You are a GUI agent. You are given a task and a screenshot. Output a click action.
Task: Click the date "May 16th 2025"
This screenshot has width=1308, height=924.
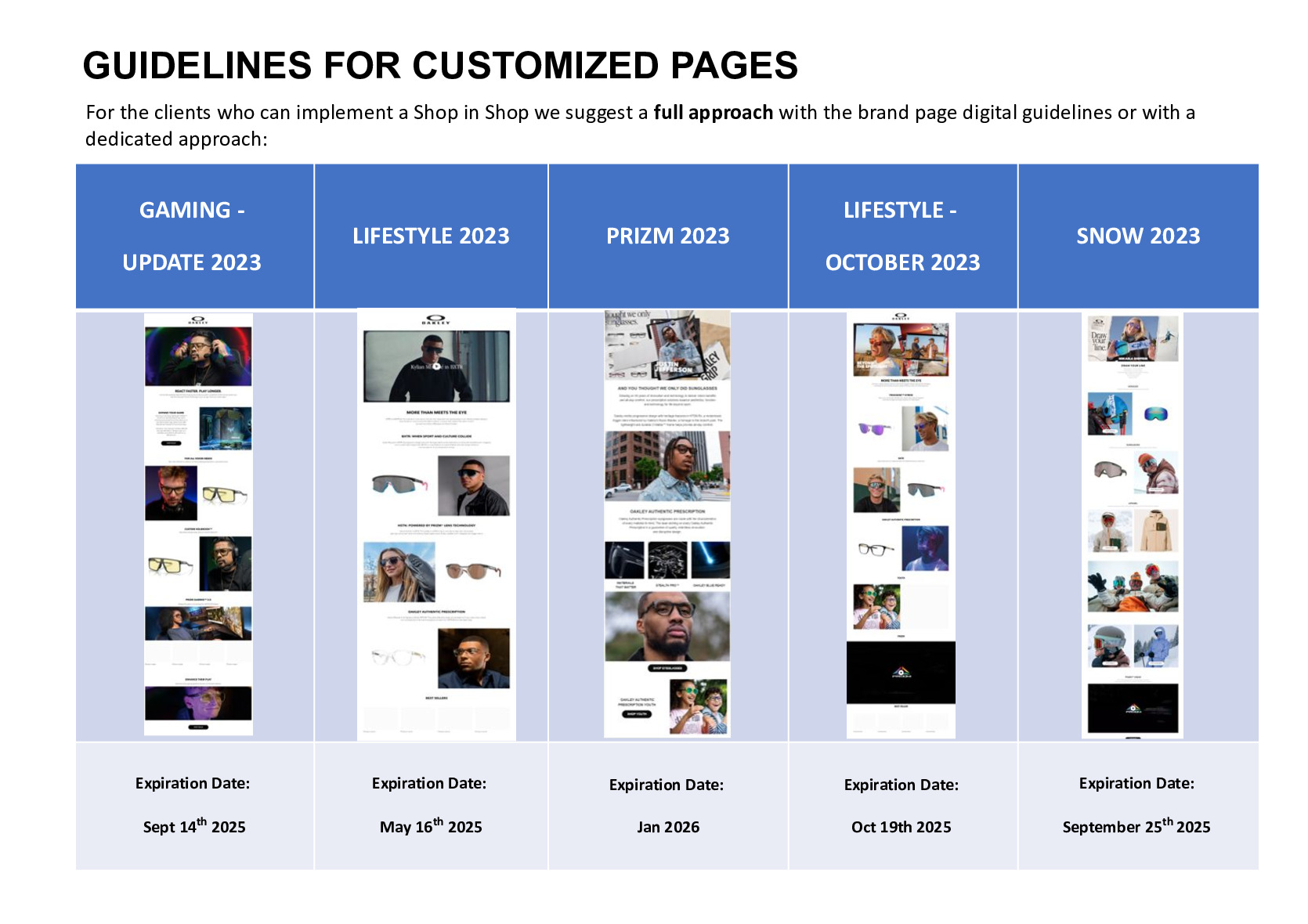(x=431, y=826)
